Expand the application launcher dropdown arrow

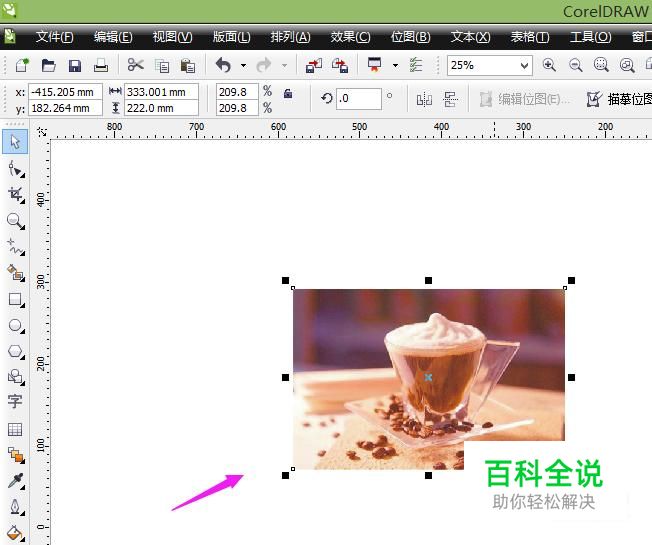395,66
